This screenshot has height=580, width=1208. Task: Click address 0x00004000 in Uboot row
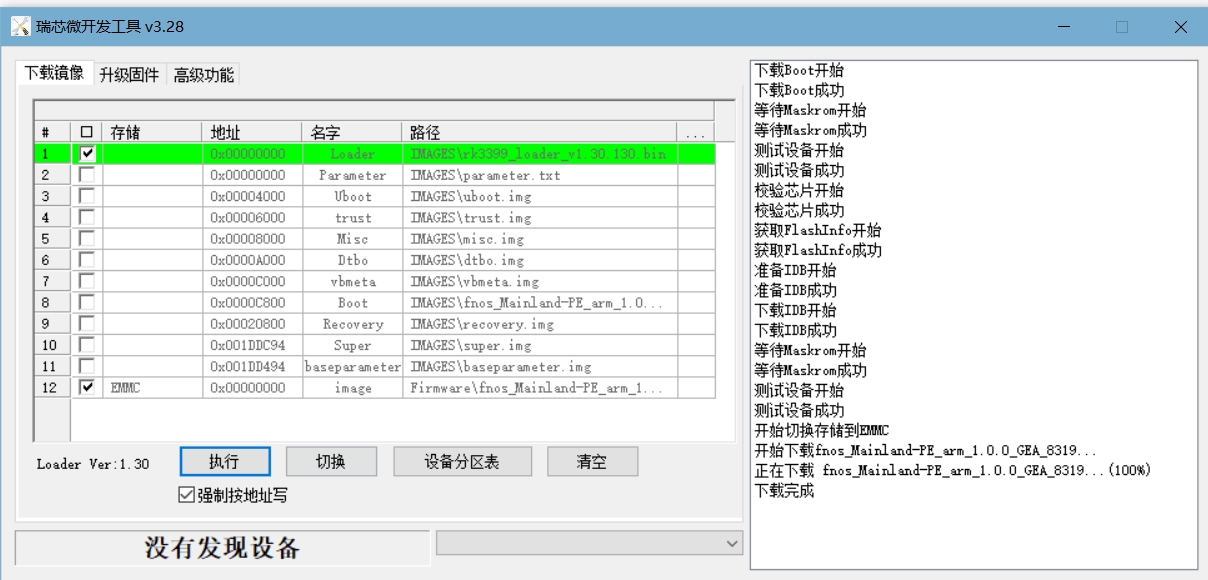coord(253,196)
